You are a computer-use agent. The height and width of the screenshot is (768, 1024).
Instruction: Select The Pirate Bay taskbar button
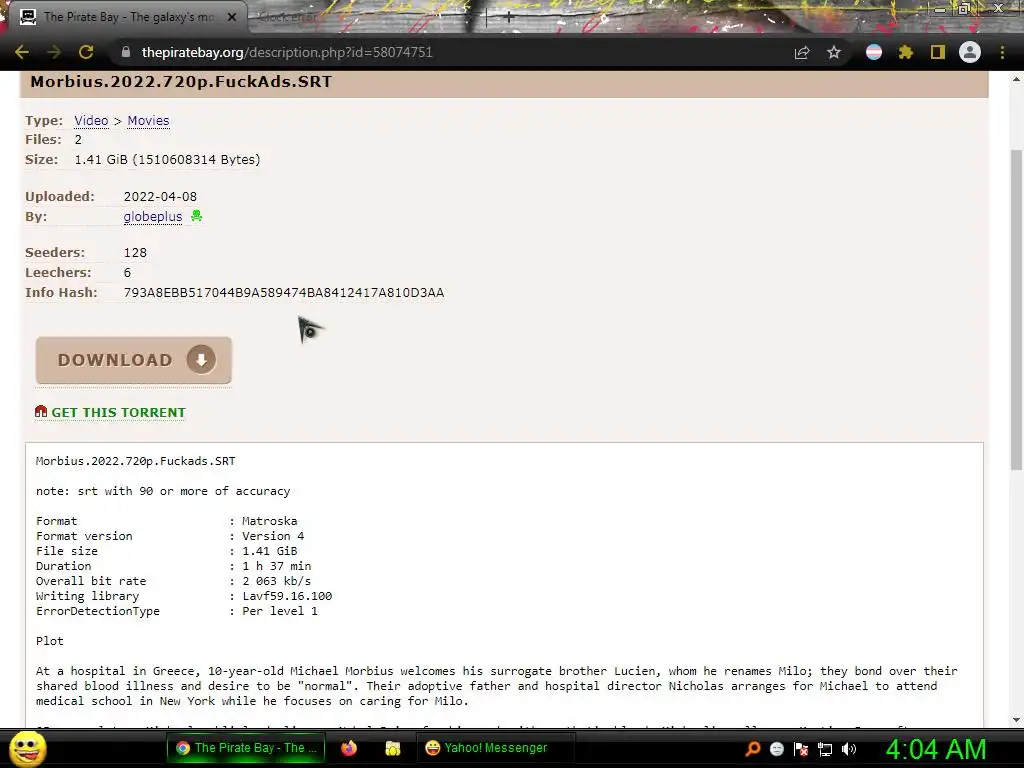[246, 748]
